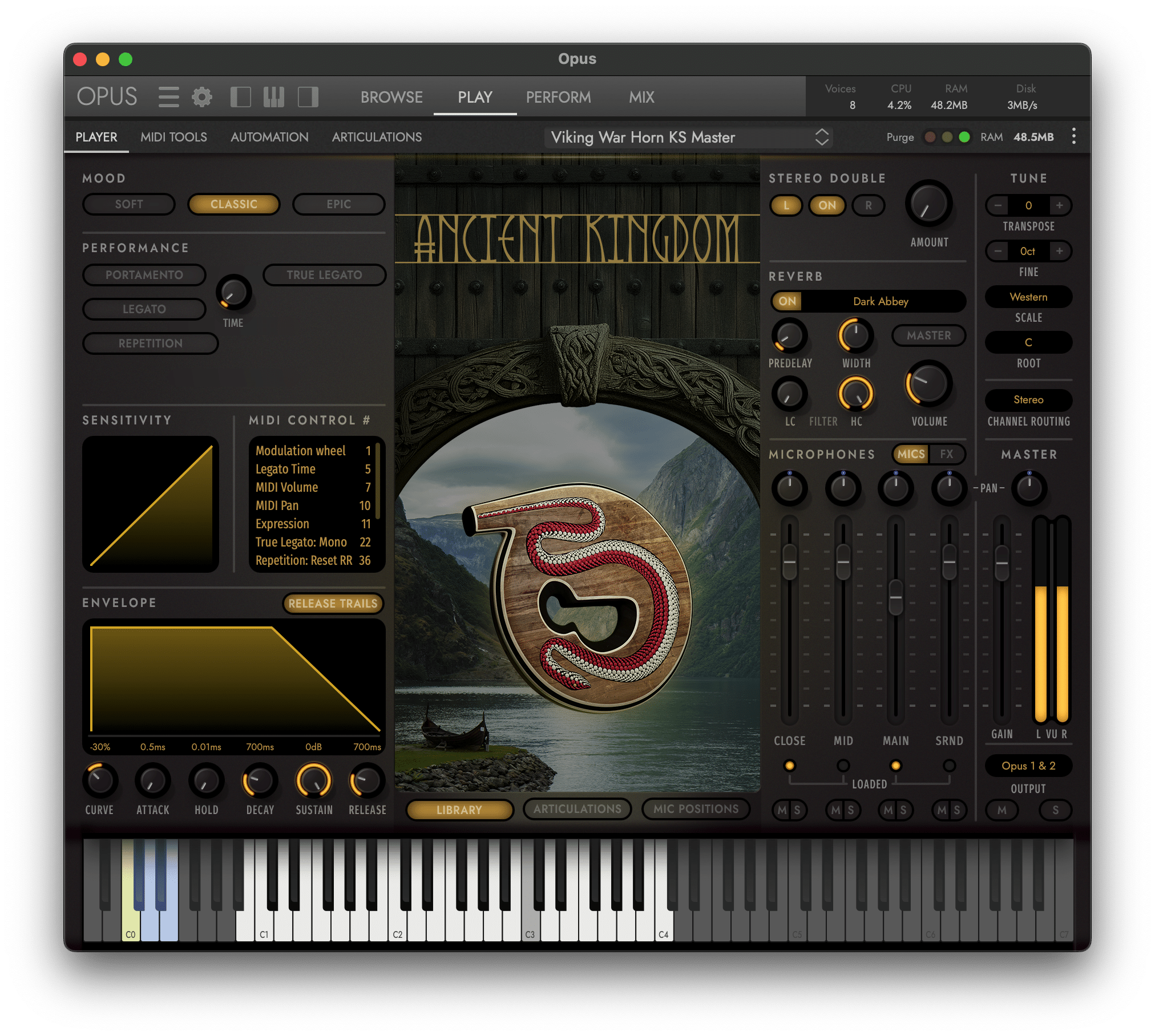1155x1036 pixels.
Task: Click the Master Gain fader
Action: (x=1001, y=563)
